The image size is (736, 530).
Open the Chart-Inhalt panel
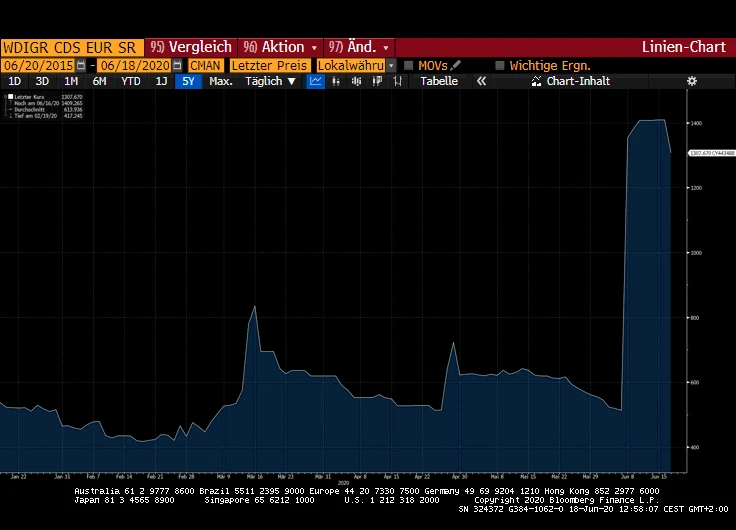(570, 81)
